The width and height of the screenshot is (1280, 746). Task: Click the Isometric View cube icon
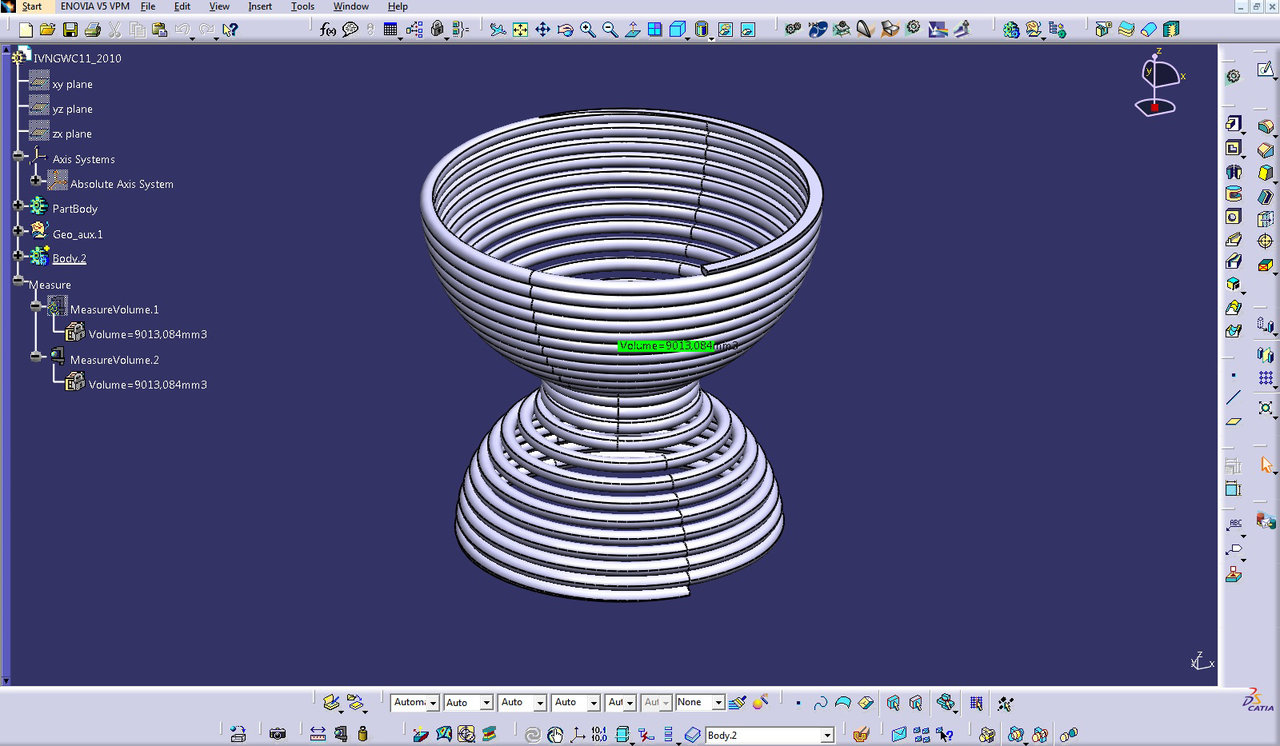tap(677, 30)
